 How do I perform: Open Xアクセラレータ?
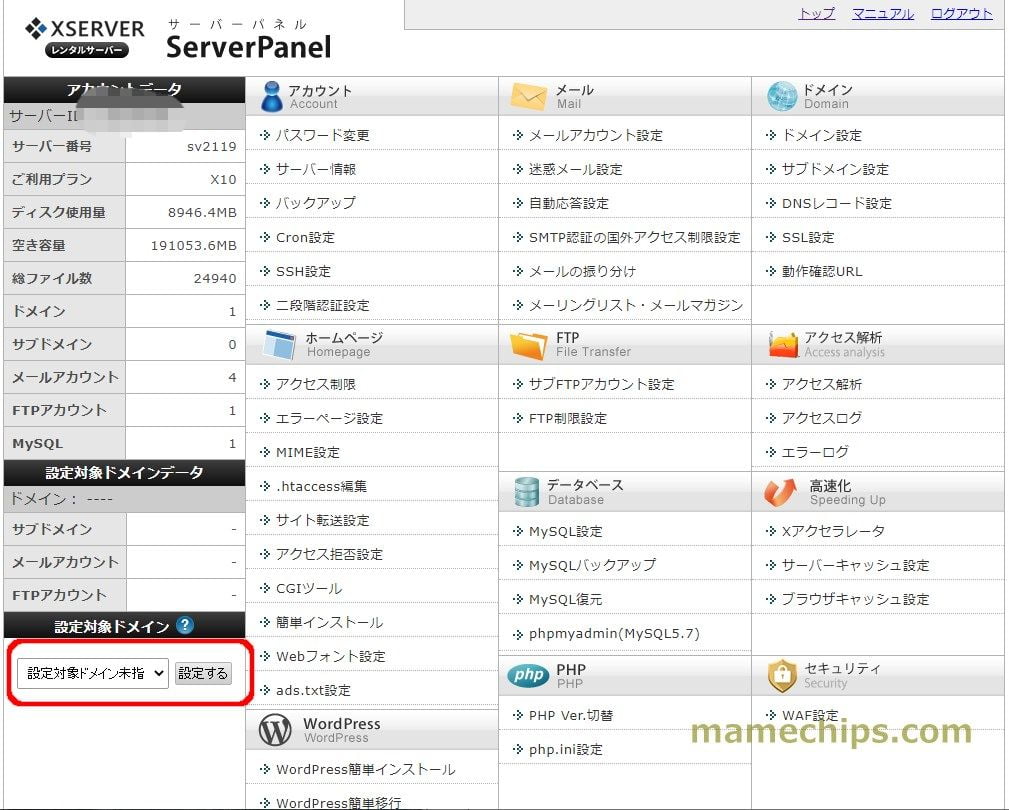[x=833, y=531]
